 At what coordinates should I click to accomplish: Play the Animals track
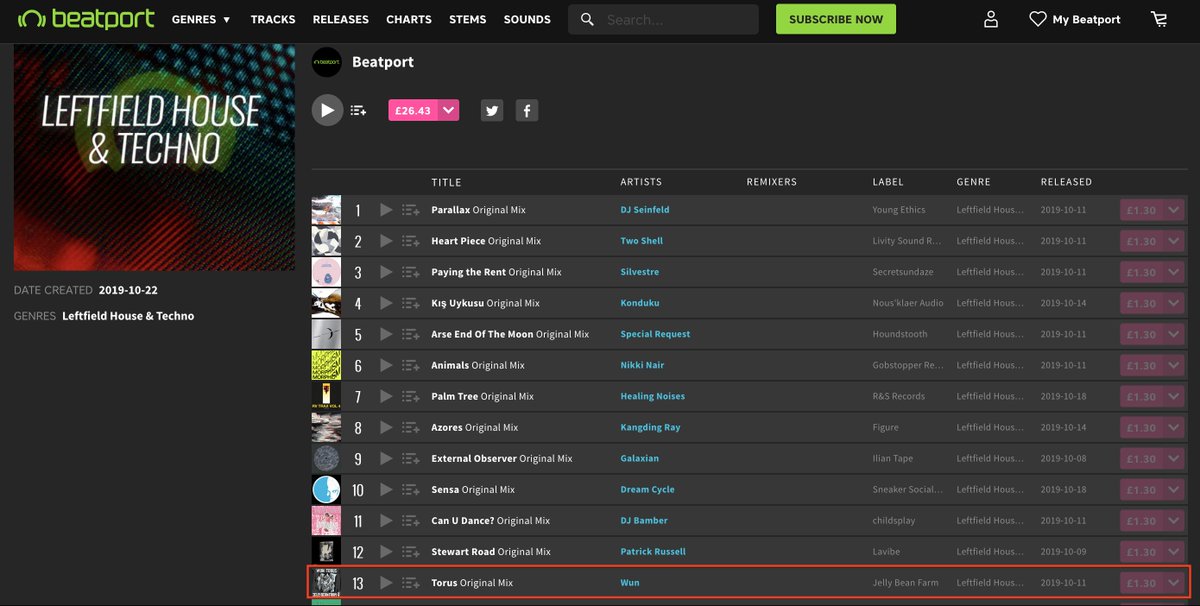coord(386,365)
